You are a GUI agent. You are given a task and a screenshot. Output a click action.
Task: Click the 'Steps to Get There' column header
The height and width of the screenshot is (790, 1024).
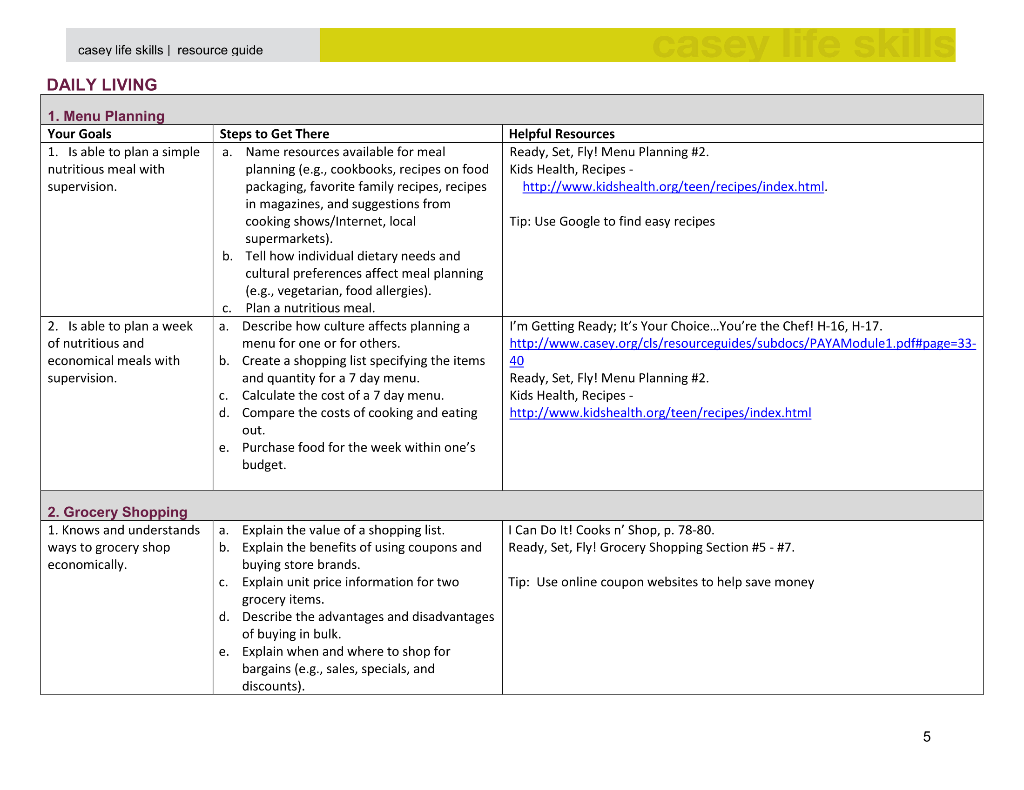274,134
